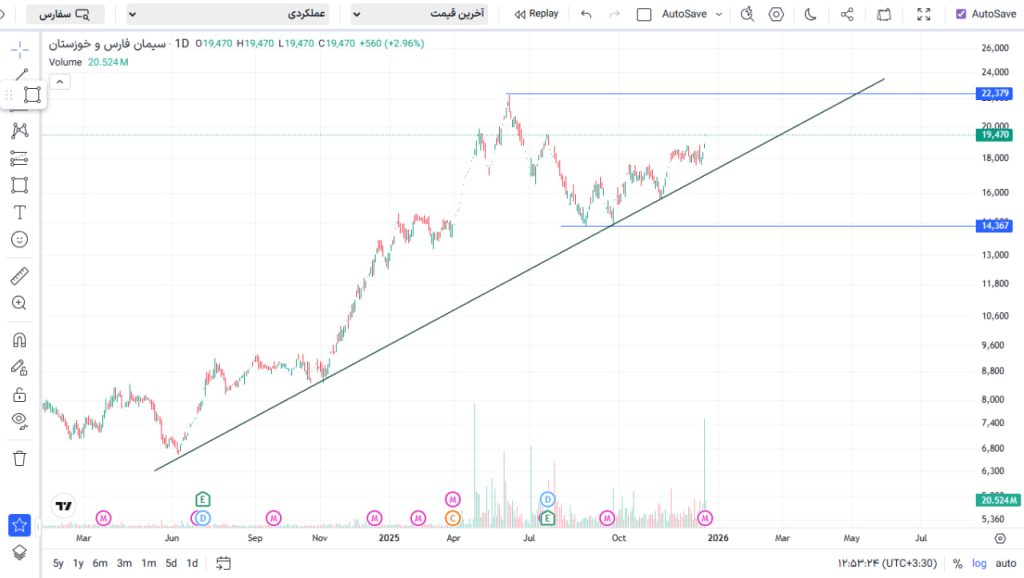Take a chart snapshot with camera icon

point(883,14)
